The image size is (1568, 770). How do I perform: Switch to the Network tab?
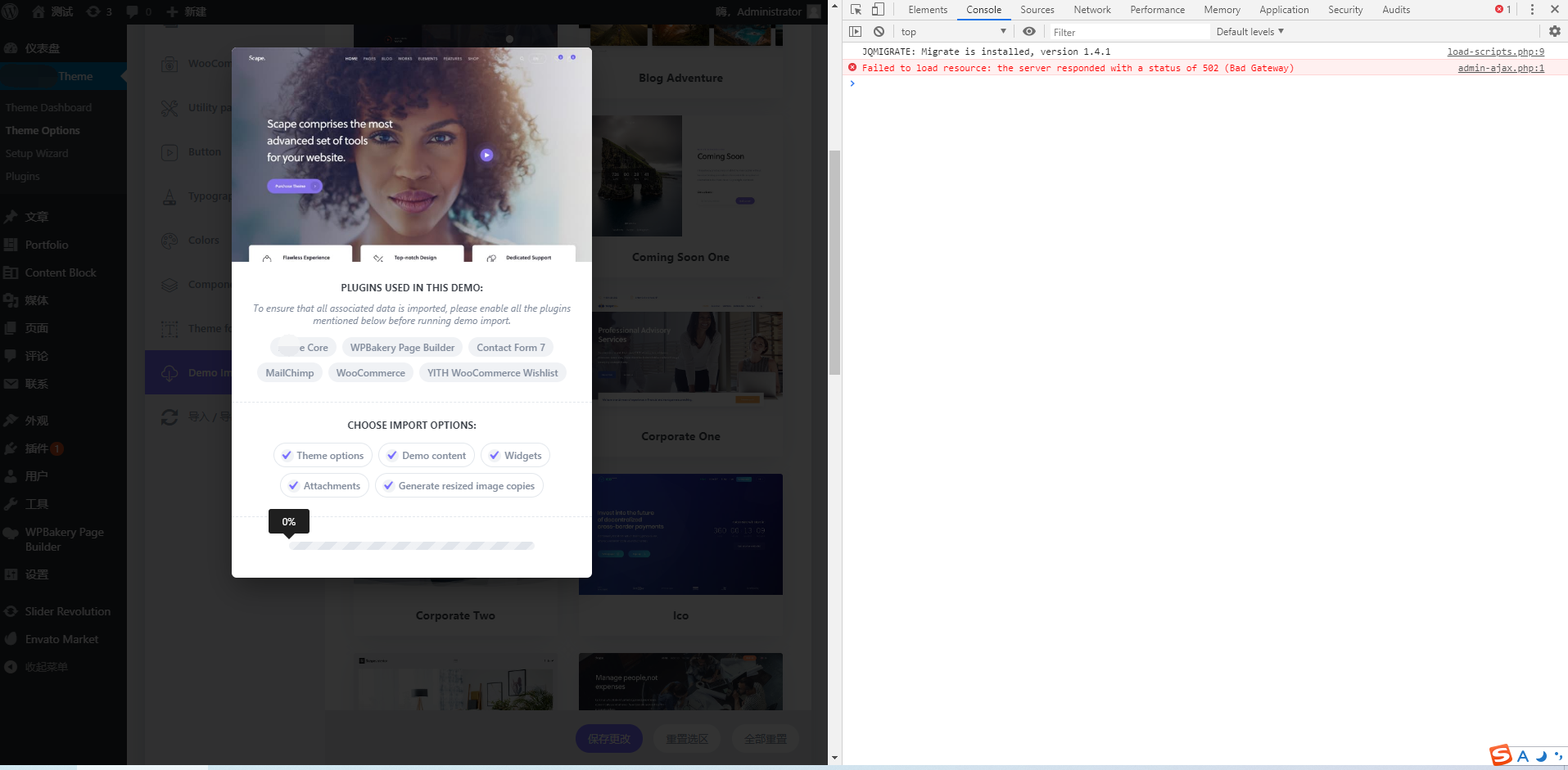click(x=1091, y=10)
